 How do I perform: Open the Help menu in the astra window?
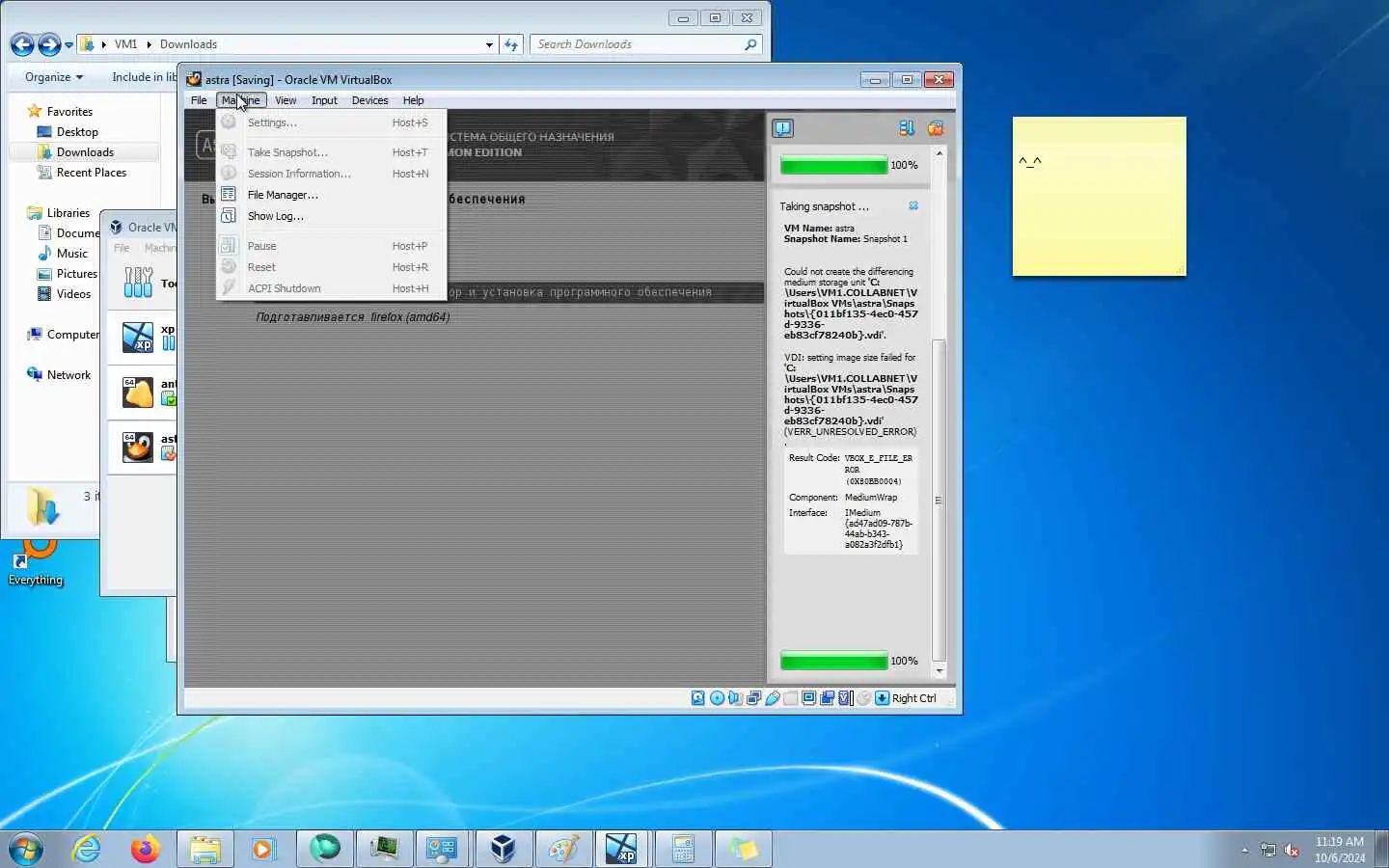coord(413,100)
